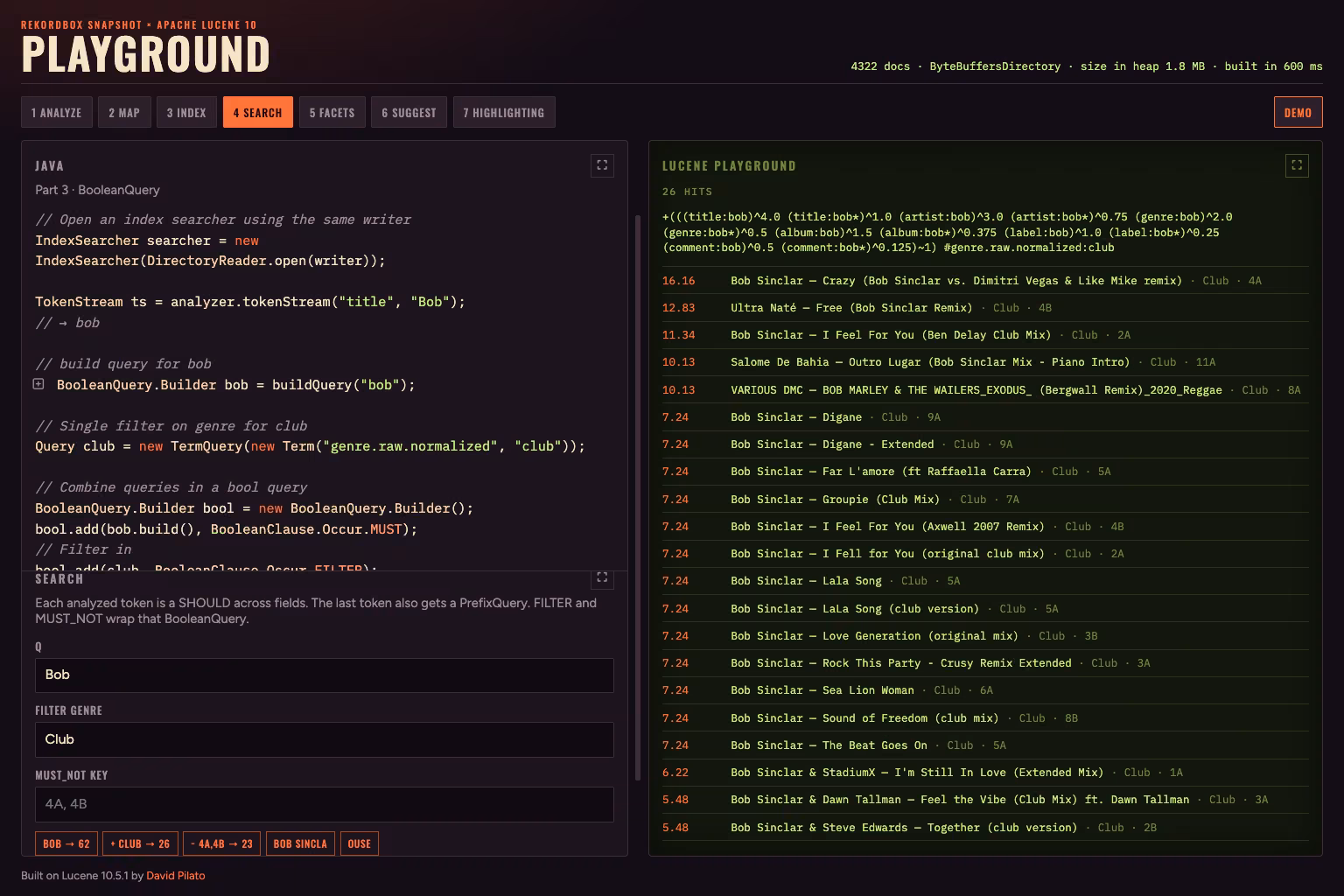Click the bool.add MUST code line
The width and height of the screenshot is (1344, 896).
pyautogui.click(x=227, y=529)
